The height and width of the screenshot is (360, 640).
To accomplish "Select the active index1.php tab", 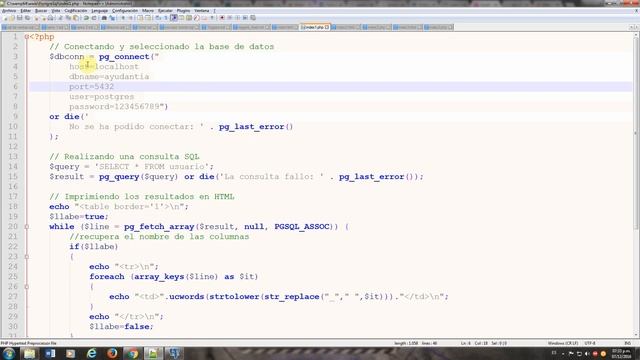I will click(x=314, y=27).
